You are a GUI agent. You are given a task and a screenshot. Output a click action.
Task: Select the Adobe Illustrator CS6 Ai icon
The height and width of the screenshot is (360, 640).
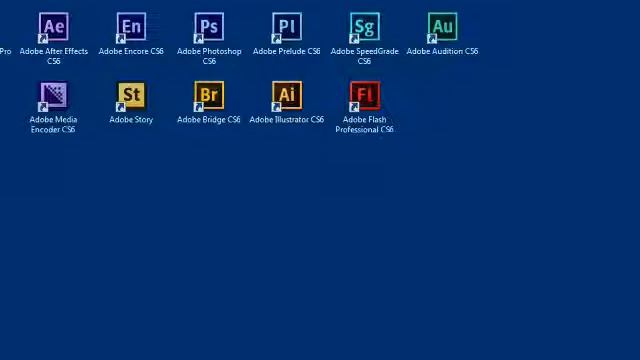point(287,96)
